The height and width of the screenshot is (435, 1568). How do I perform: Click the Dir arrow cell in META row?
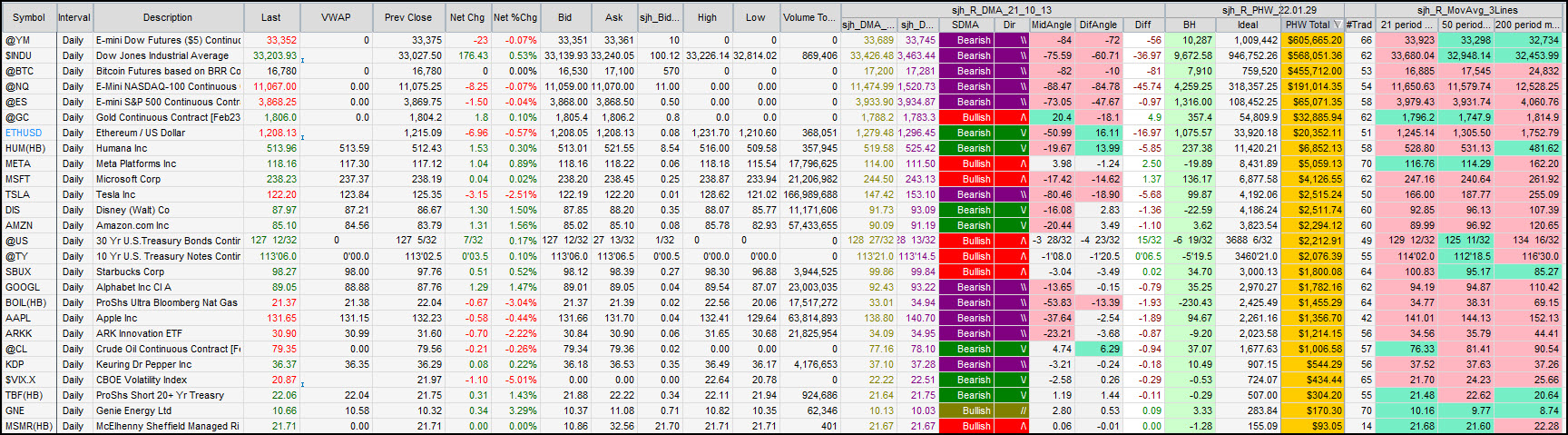[x=1011, y=163]
